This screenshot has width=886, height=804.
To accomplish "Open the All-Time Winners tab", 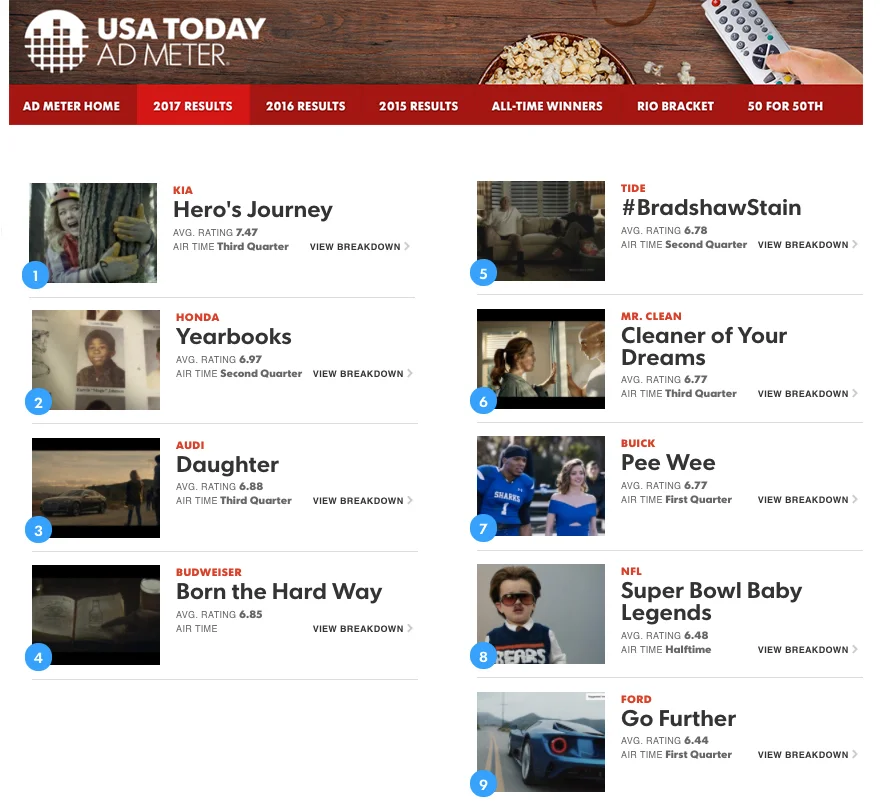I will click(547, 106).
